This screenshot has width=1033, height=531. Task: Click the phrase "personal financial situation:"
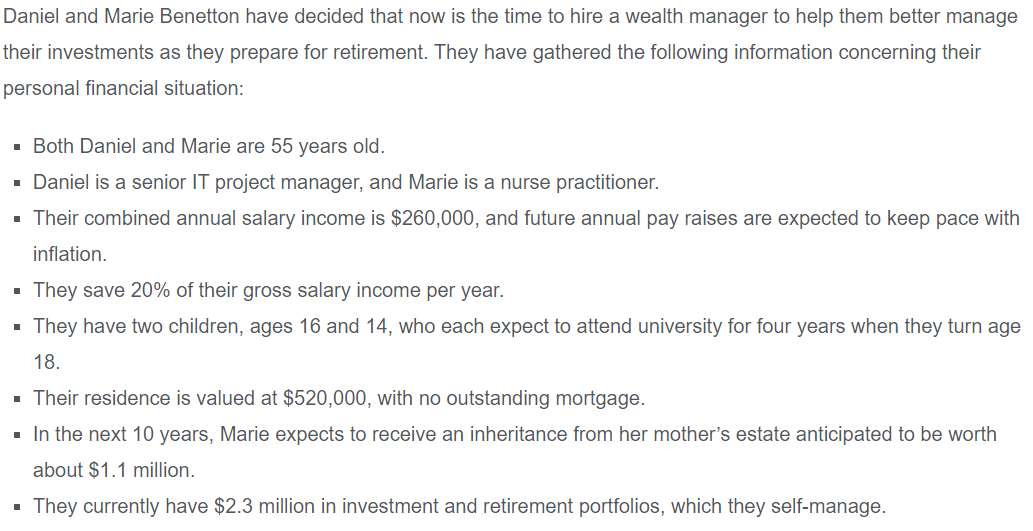(123, 88)
